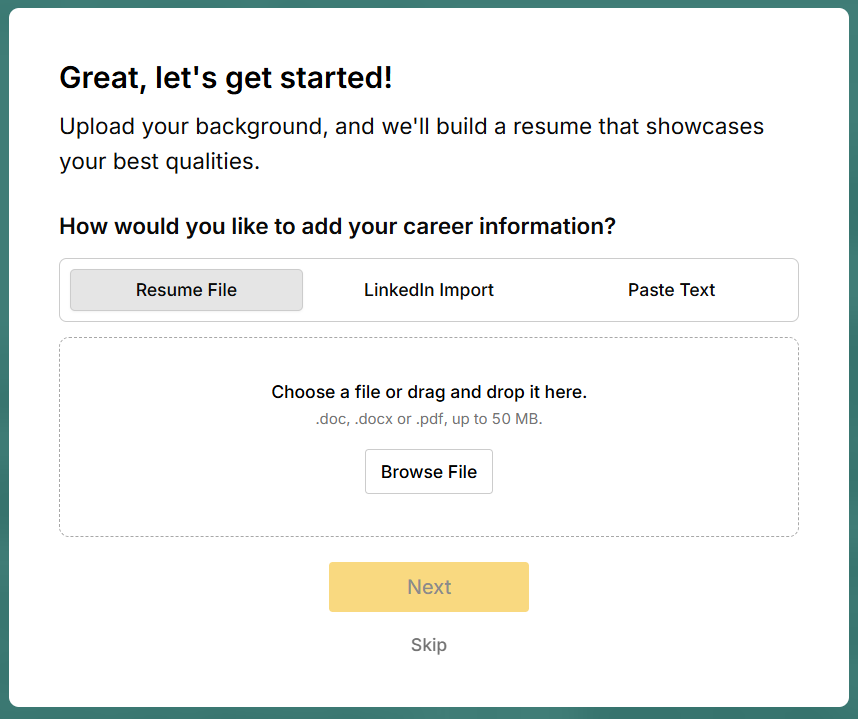Click the 'How would you like' question heading
The image size is (858, 719).
[338, 226]
